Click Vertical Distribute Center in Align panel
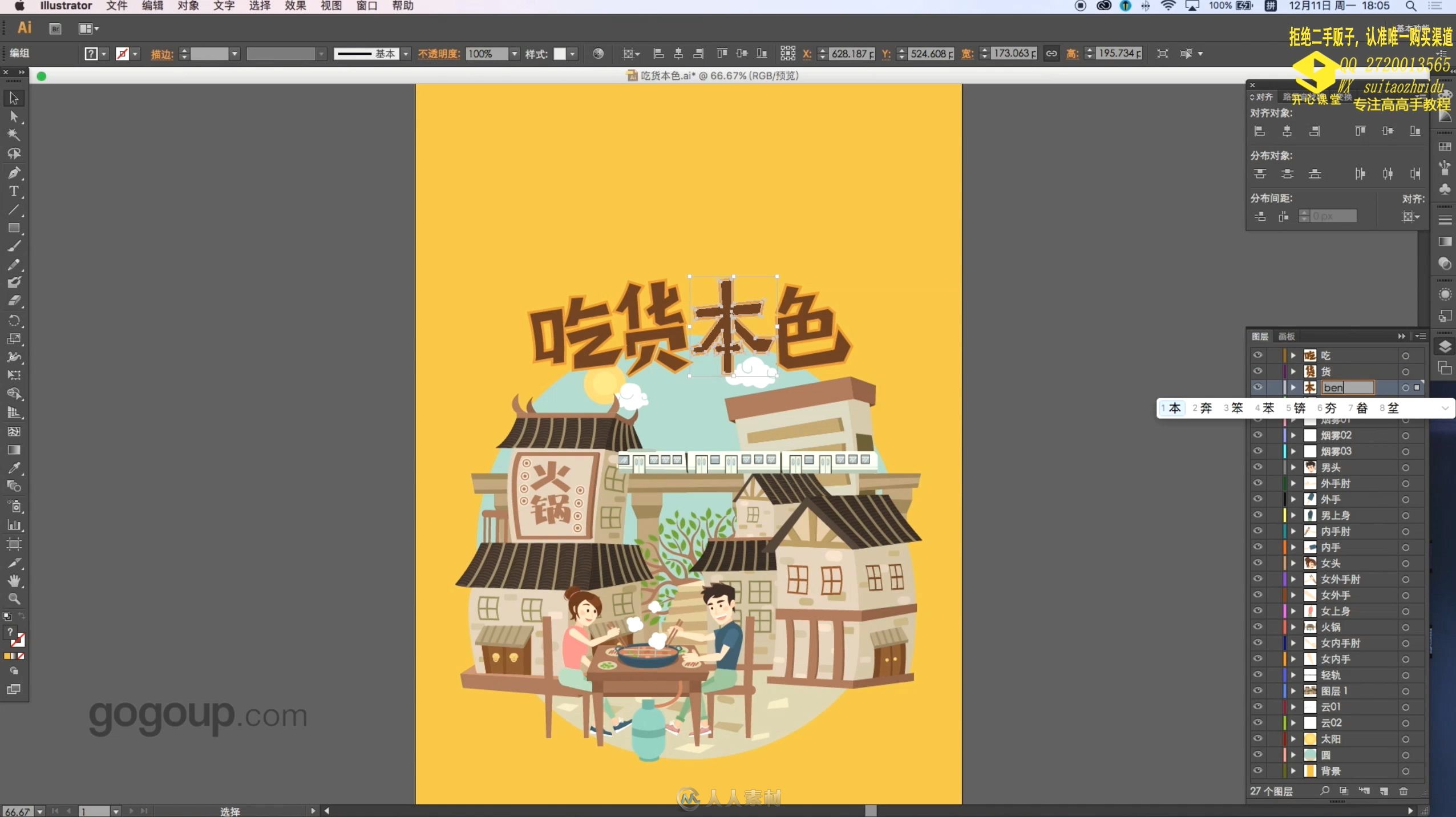Viewport: 1456px width, 817px height. pos(1287,174)
